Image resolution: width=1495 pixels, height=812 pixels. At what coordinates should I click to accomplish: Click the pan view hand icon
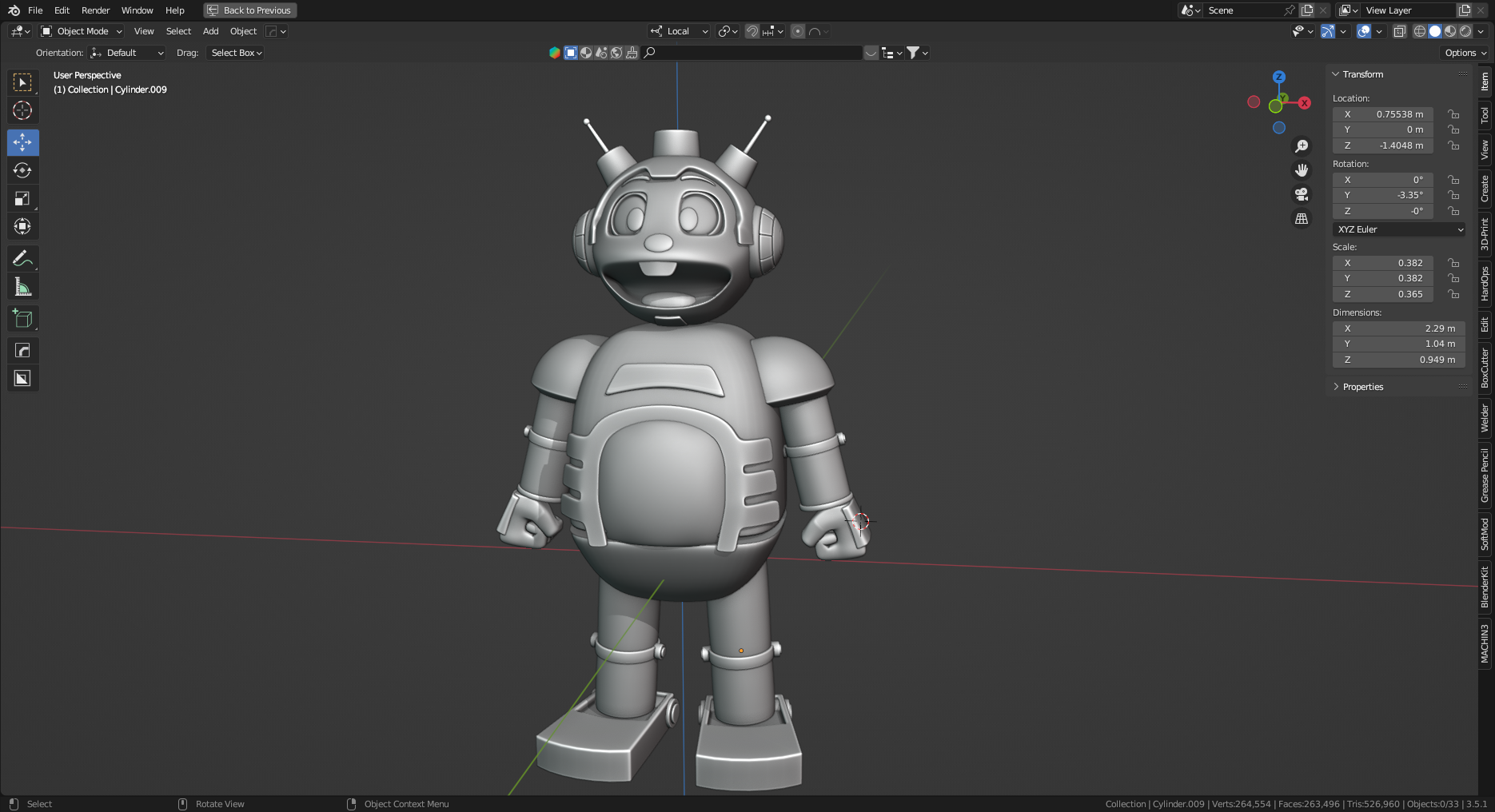click(1302, 170)
